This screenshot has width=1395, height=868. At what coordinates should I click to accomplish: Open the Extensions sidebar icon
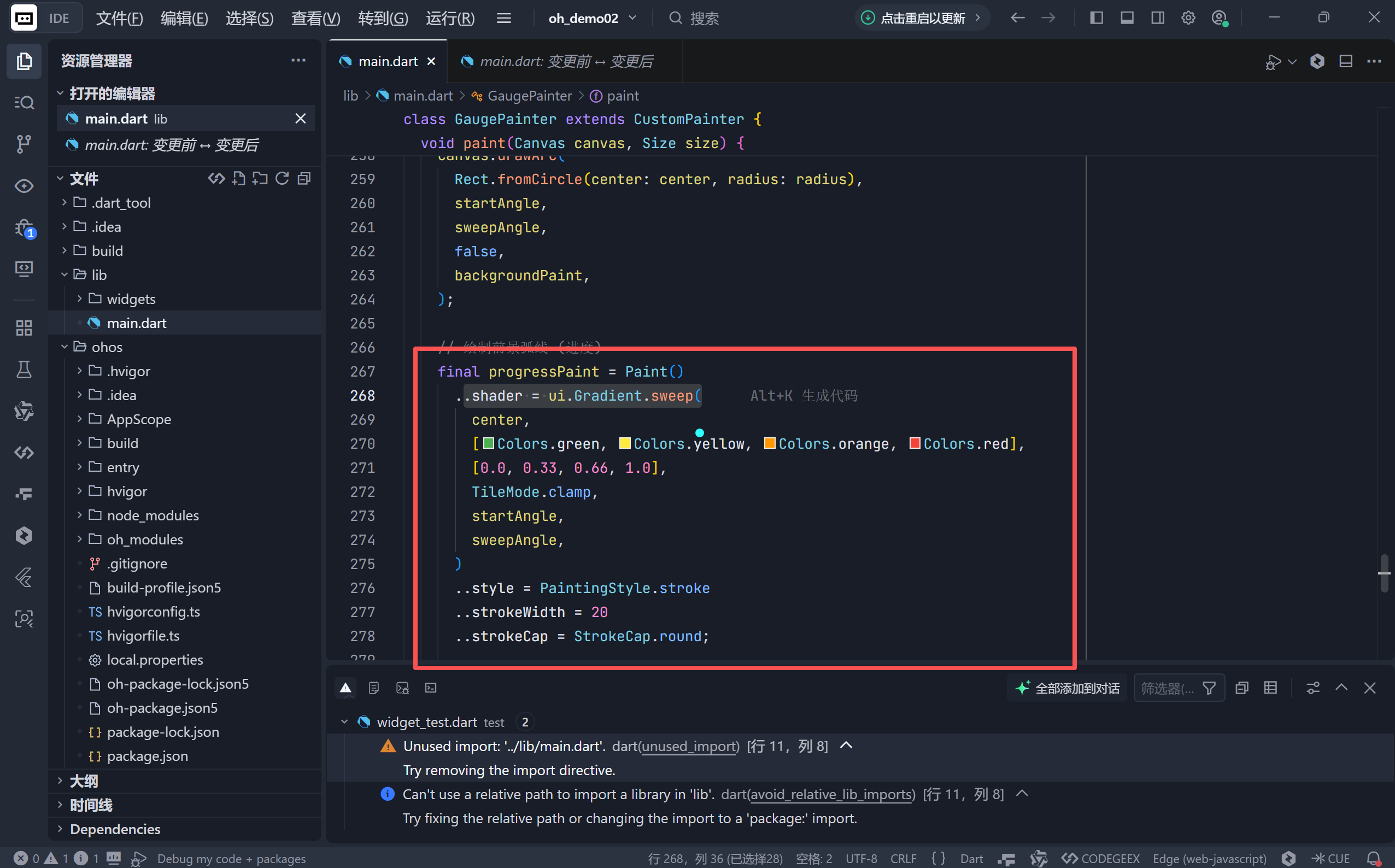[24, 328]
